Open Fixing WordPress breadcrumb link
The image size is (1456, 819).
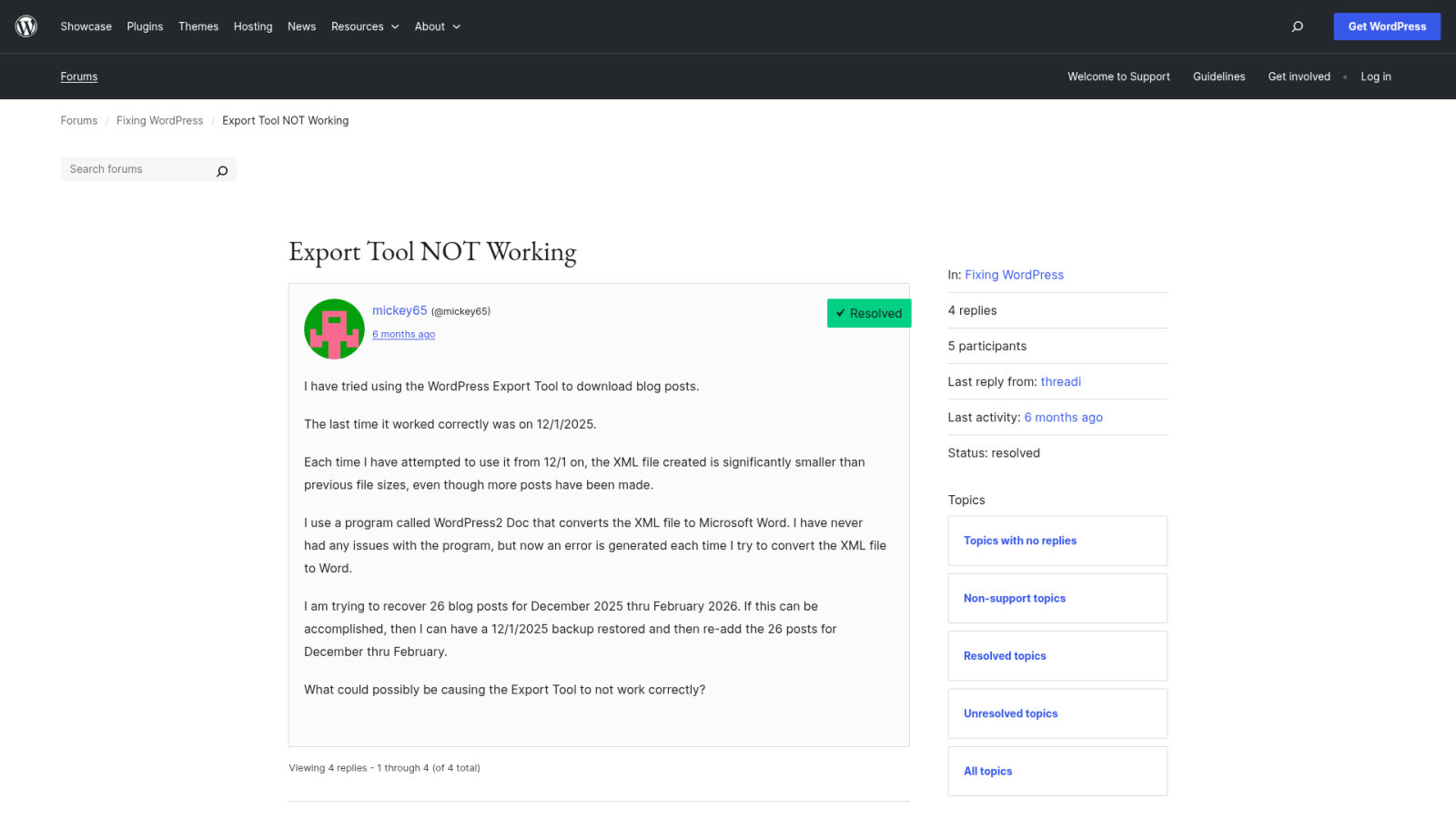click(160, 120)
